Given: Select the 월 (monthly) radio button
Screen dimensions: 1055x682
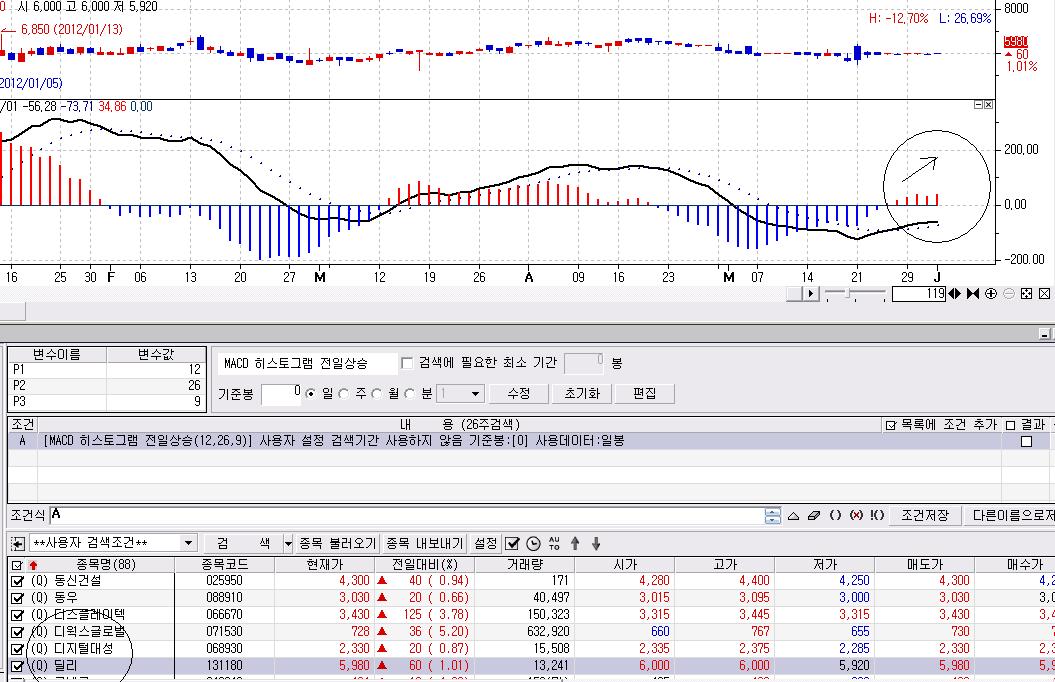Looking at the screenshot, I should [x=377, y=393].
